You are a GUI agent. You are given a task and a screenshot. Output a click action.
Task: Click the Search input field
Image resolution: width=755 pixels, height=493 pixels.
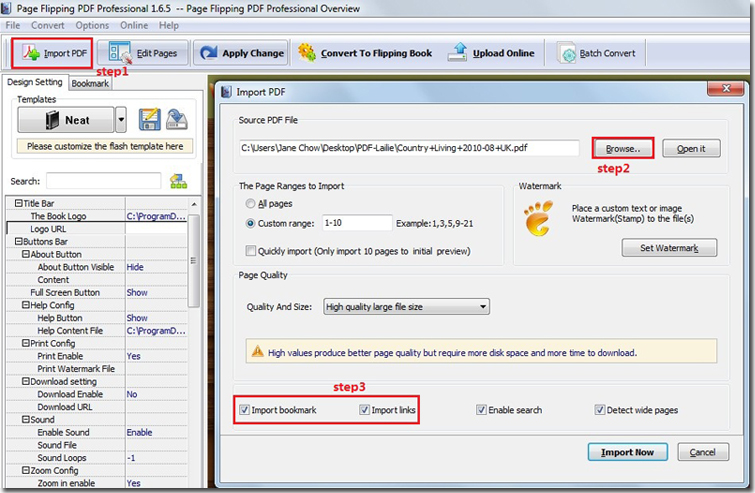pyautogui.click(x=104, y=181)
